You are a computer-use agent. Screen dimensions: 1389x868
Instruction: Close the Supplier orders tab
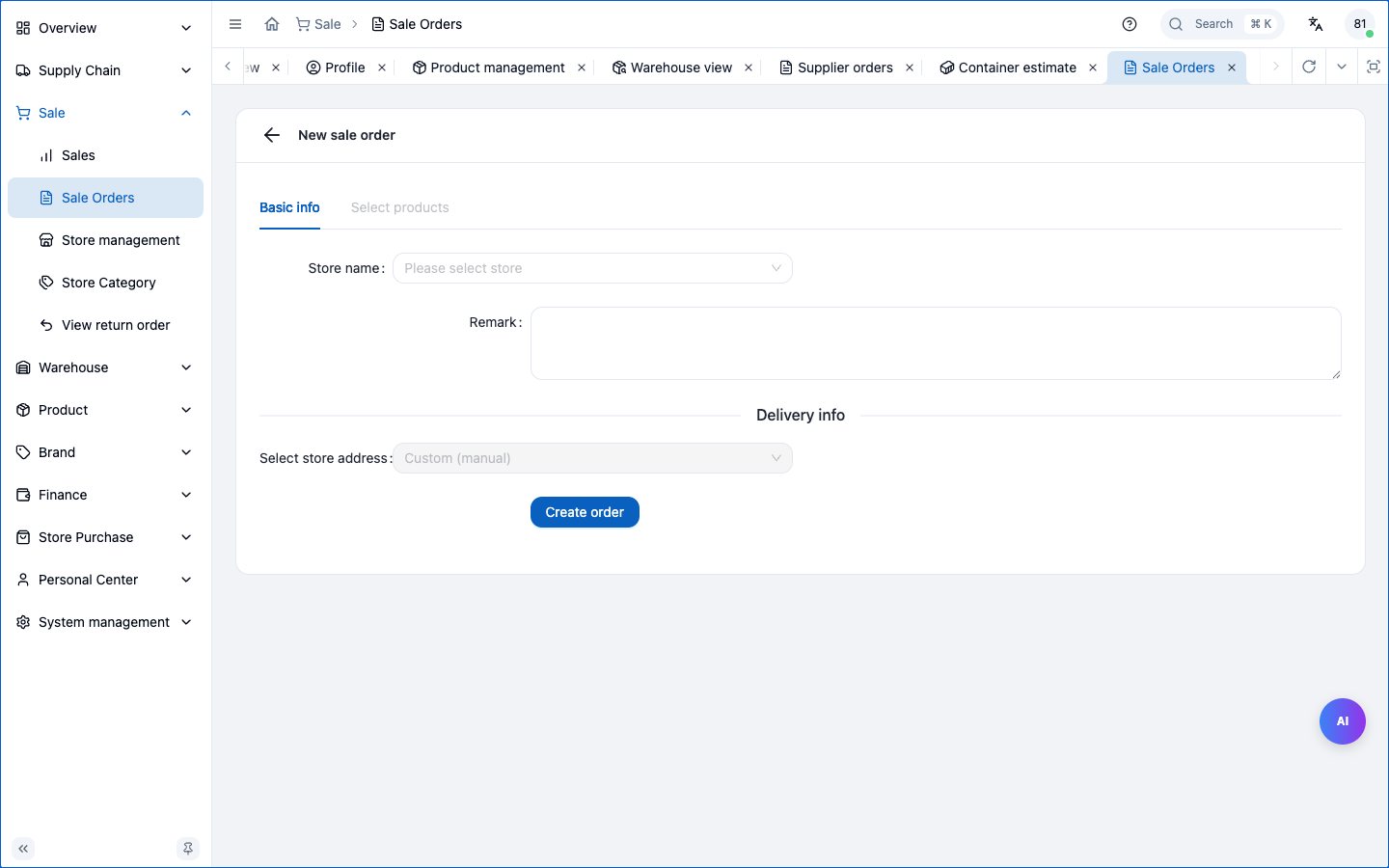(910, 68)
